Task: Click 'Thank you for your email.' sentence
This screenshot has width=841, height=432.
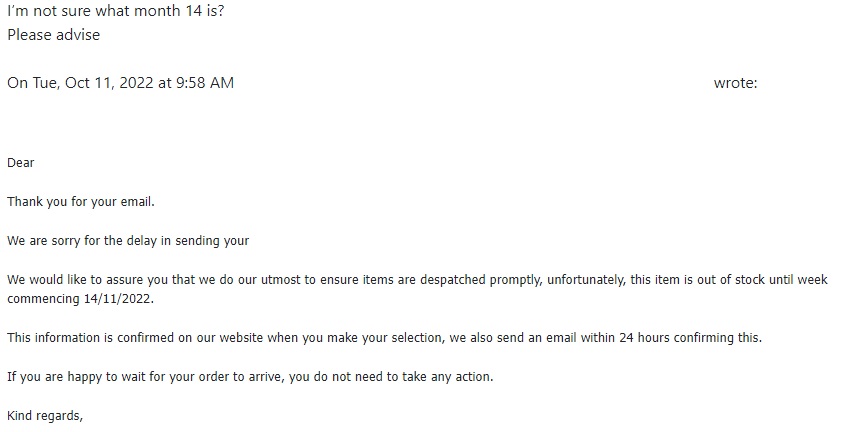Action: (x=81, y=202)
